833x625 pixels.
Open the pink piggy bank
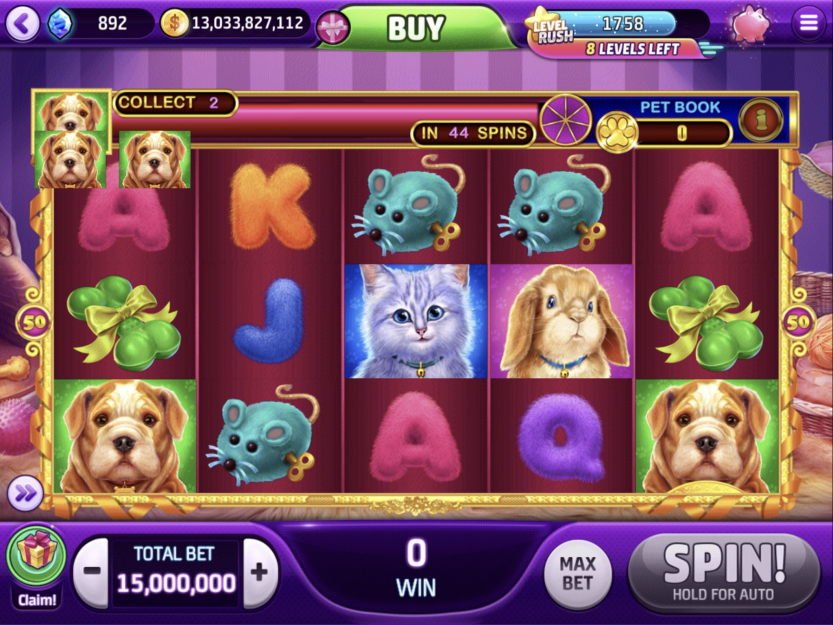(750, 24)
